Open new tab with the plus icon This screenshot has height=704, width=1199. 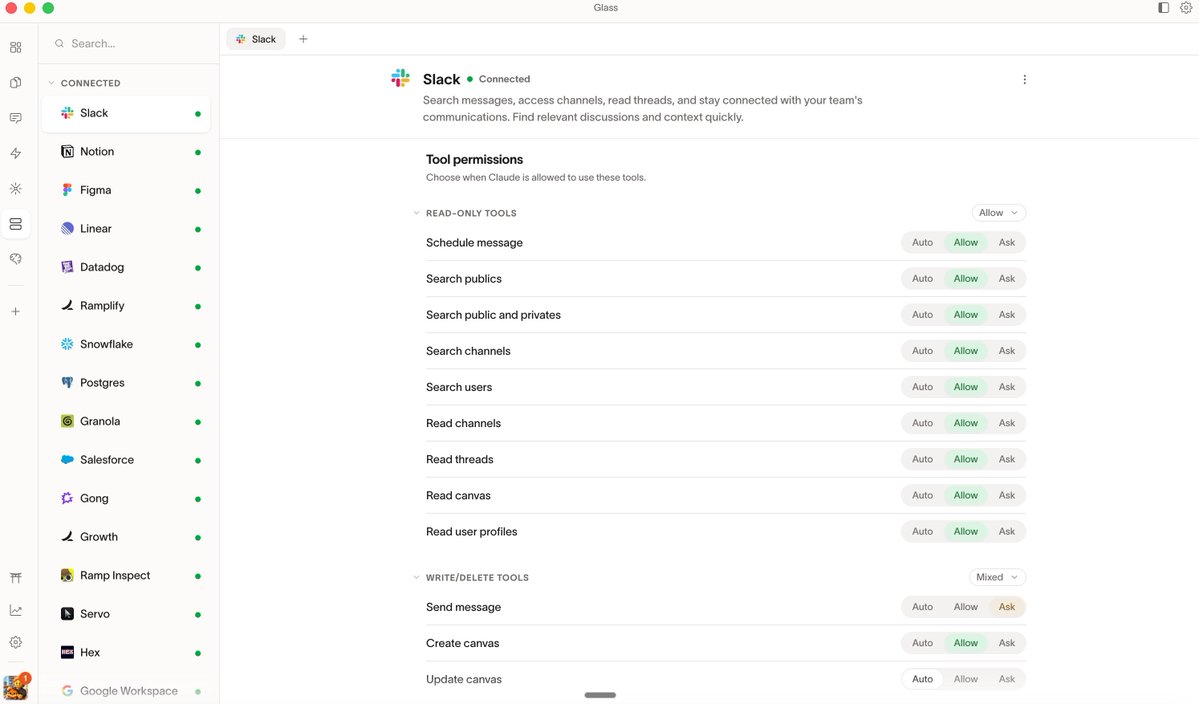pyautogui.click(x=303, y=39)
